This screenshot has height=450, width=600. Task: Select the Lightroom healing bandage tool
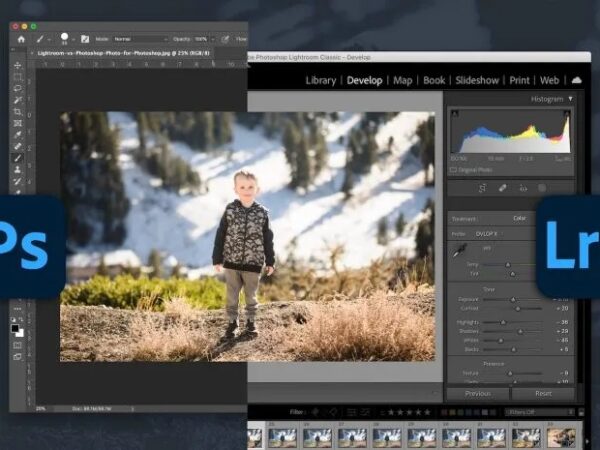[x=502, y=188]
